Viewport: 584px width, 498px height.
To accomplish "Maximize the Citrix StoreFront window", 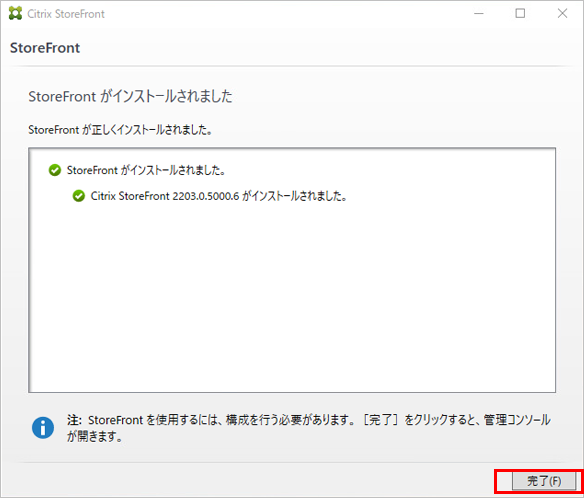I will click(x=520, y=14).
